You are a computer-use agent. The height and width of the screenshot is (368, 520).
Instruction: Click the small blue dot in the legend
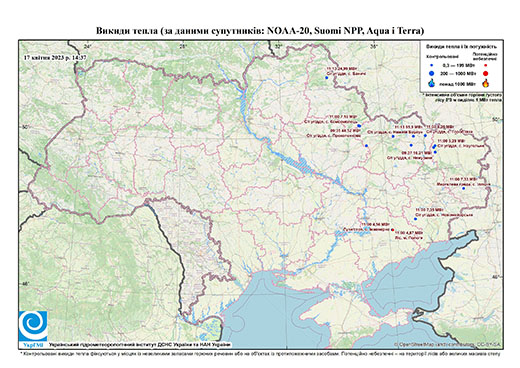[432, 65]
